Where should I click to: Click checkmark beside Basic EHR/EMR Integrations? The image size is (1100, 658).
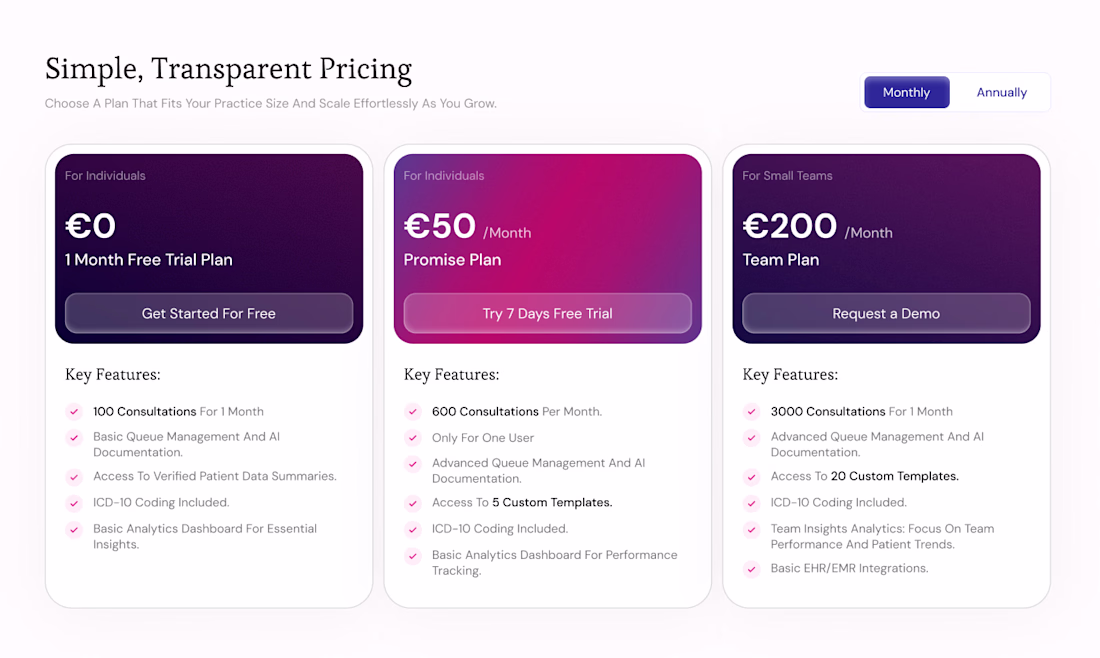pos(752,569)
